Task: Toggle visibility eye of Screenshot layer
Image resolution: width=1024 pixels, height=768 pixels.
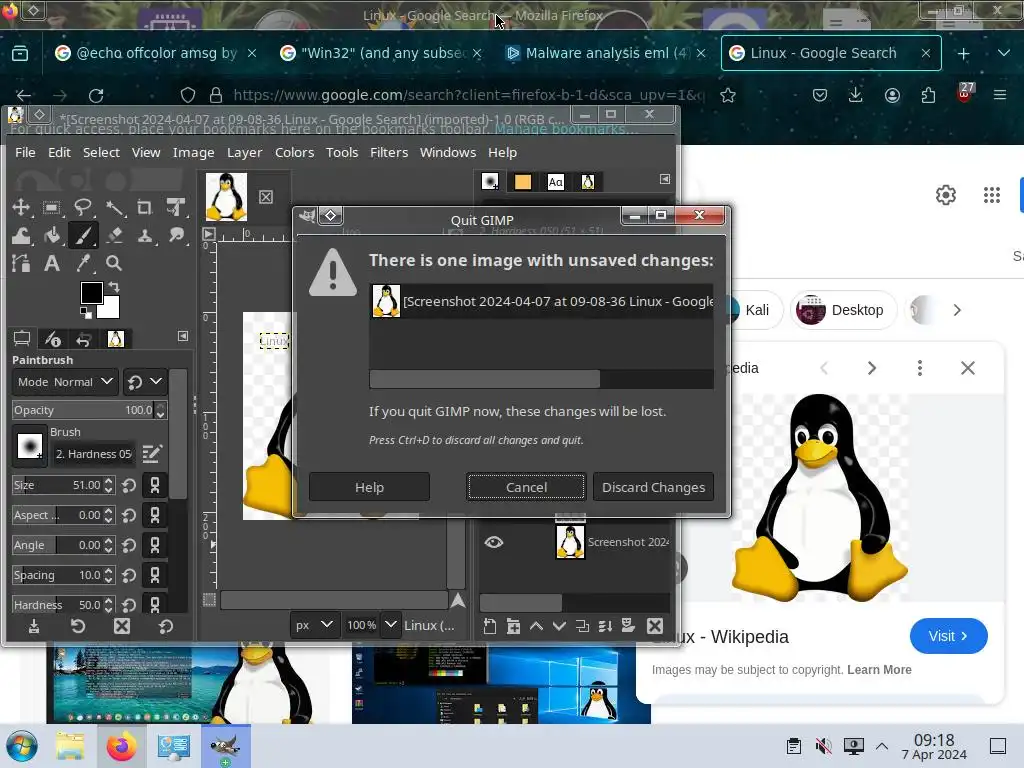Action: [494, 542]
